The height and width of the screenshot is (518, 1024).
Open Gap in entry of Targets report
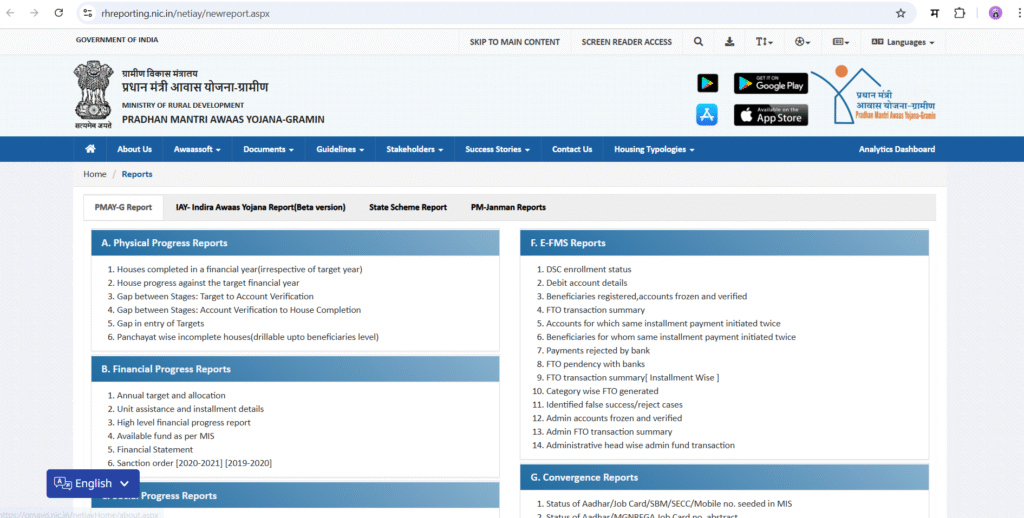[x=161, y=323]
